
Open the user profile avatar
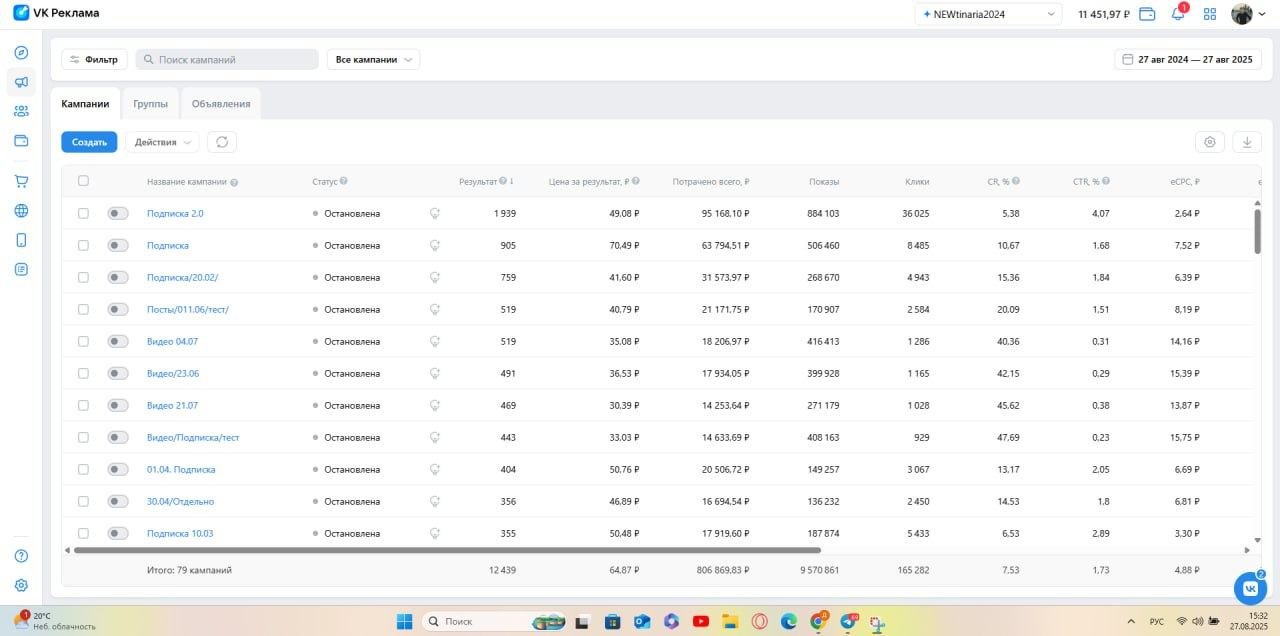coord(1242,14)
